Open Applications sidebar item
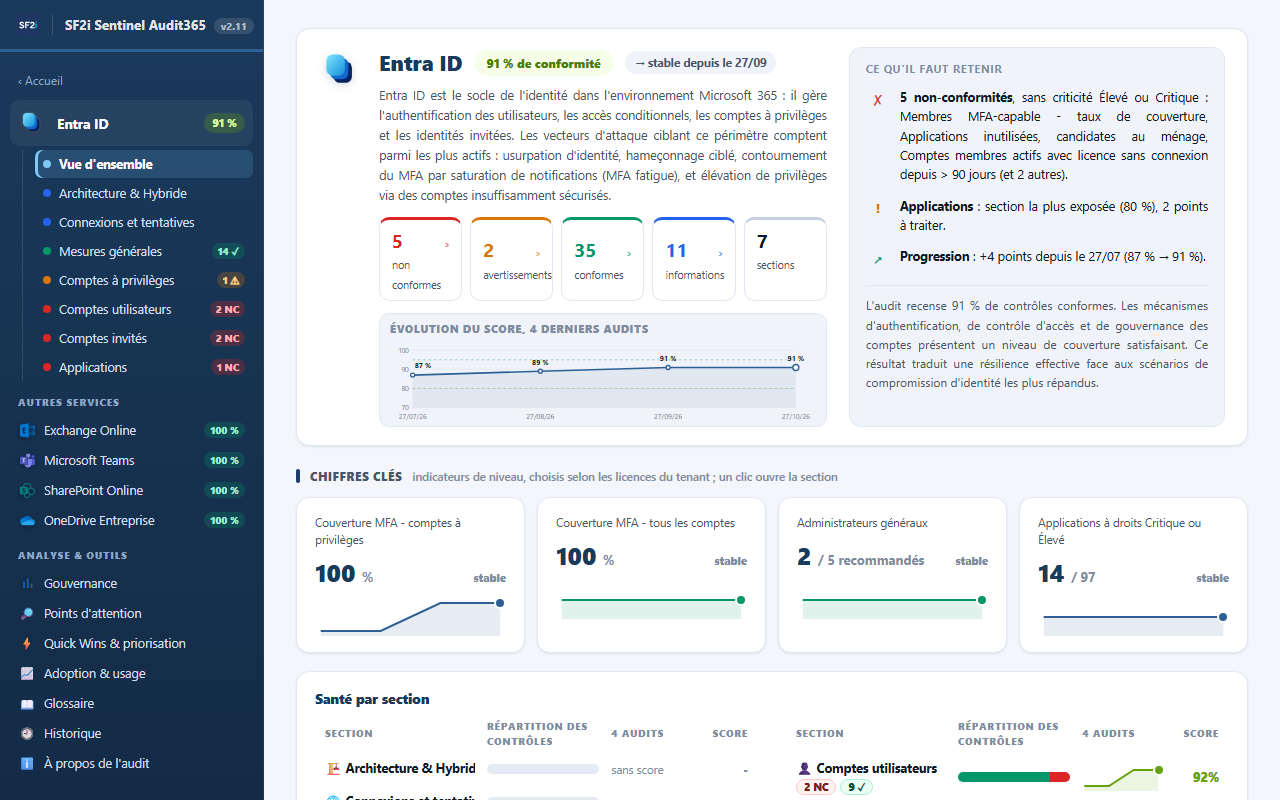This screenshot has height=800, width=1280. [x=144, y=368]
